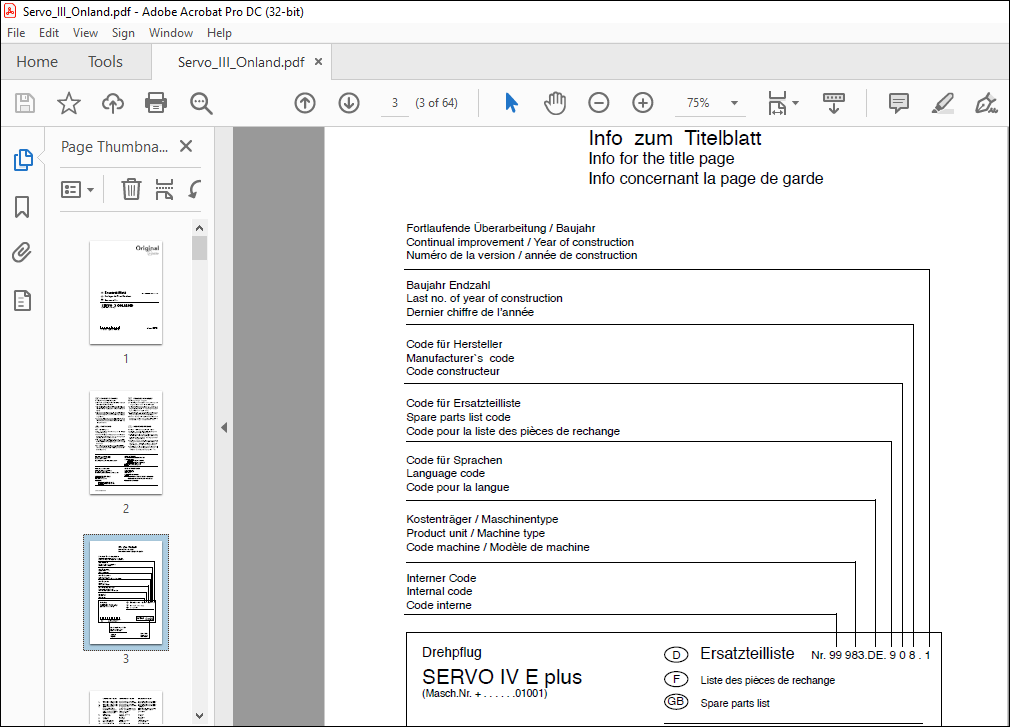Enable scrolling read mode icon
Viewport: 1010px width, 727px height.
click(x=834, y=103)
